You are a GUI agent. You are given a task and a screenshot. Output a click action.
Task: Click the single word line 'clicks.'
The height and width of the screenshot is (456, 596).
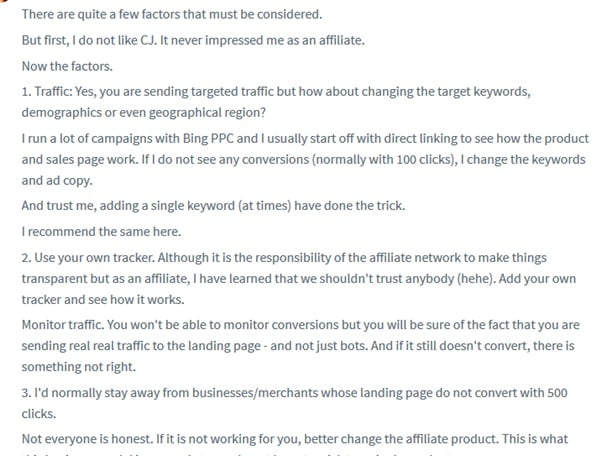click(39, 413)
